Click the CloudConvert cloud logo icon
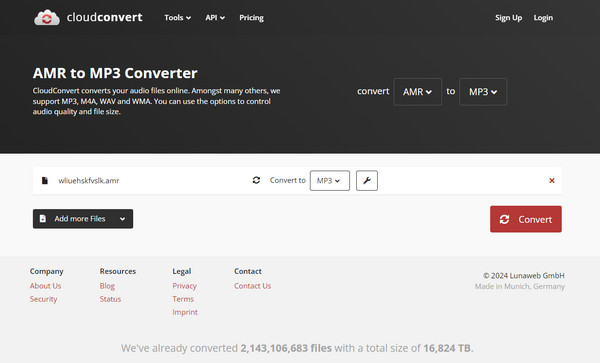Image resolution: width=600 pixels, height=363 pixels. coord(47,18)
